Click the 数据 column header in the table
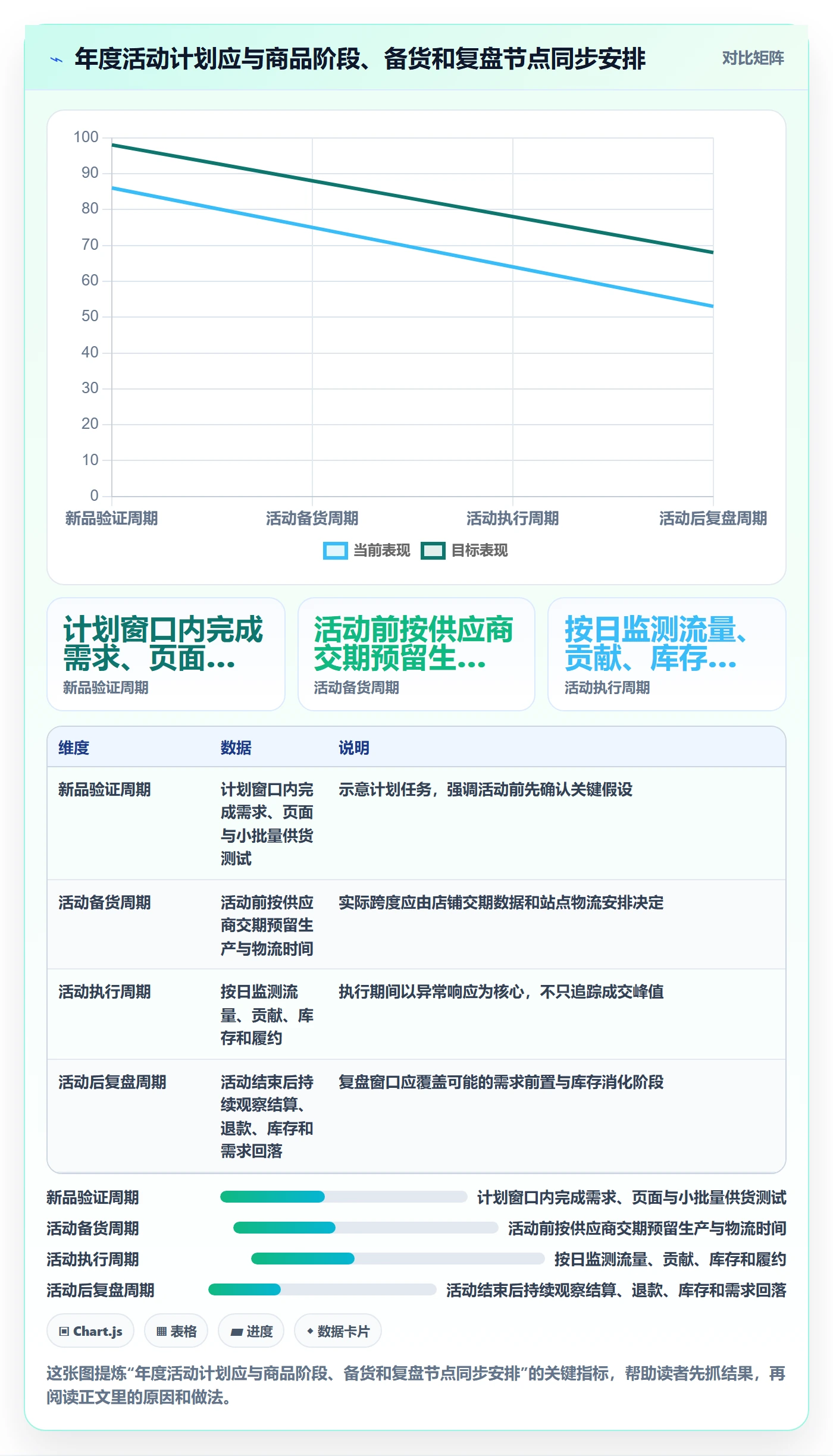833x1456 pixels. point(236,748)
